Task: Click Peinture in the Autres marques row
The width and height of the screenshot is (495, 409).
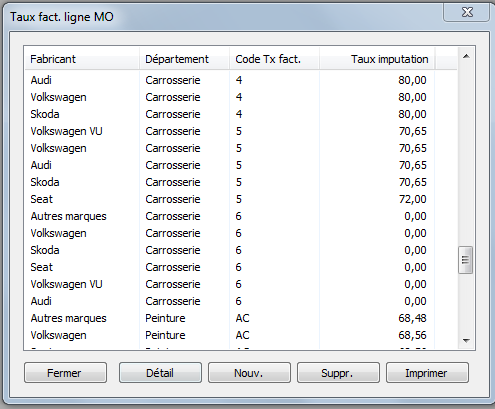Action: (x=165, y=318)
